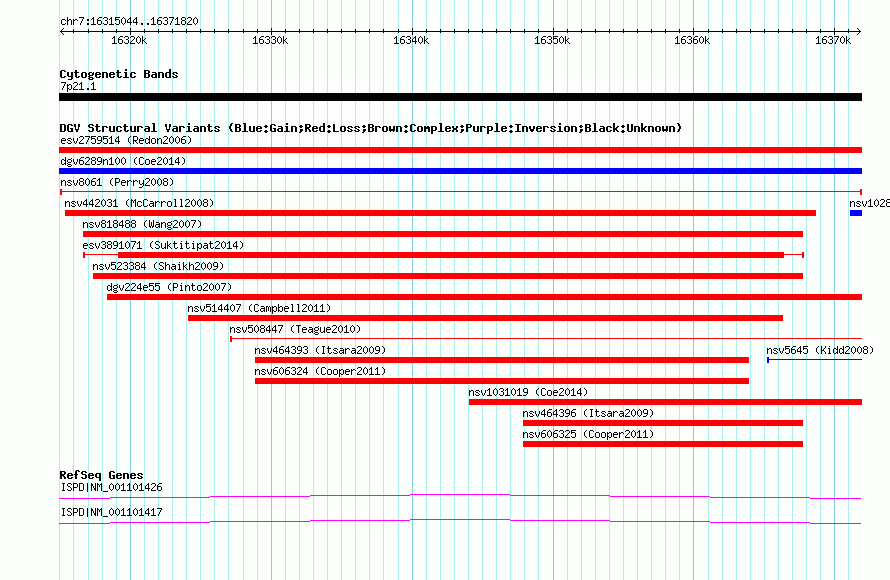Click the nsv464393 (Itsara2009) variant bar

[502, 360]
